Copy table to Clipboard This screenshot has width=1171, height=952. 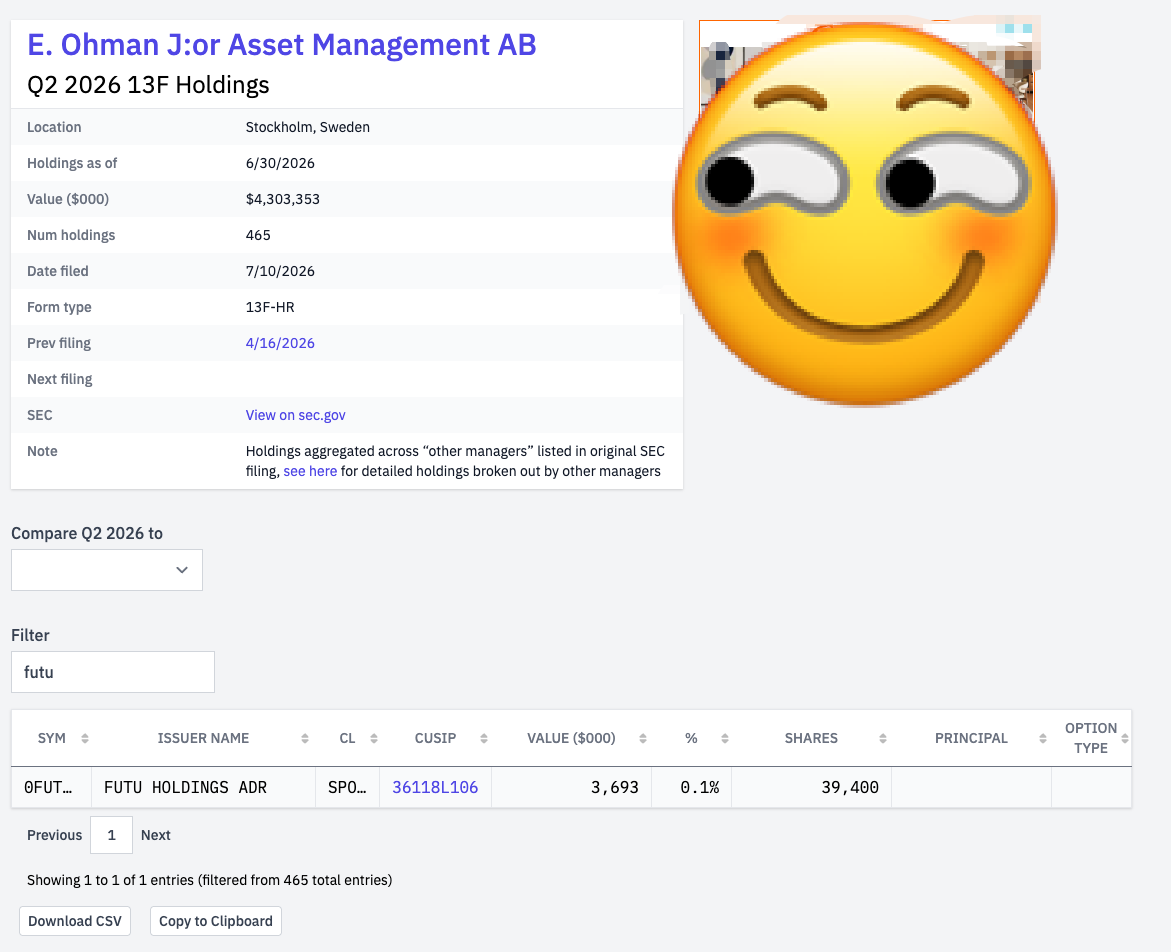pos(216,921)
